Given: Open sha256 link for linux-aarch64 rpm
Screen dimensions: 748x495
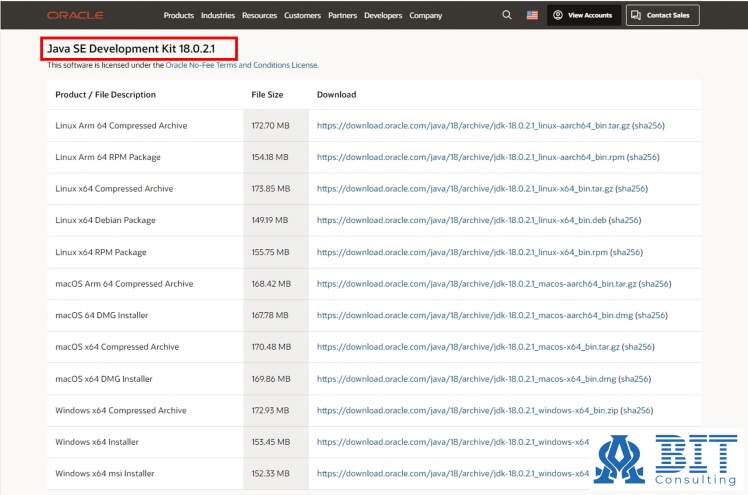Looking at the screenshot, I should [643, 157].
